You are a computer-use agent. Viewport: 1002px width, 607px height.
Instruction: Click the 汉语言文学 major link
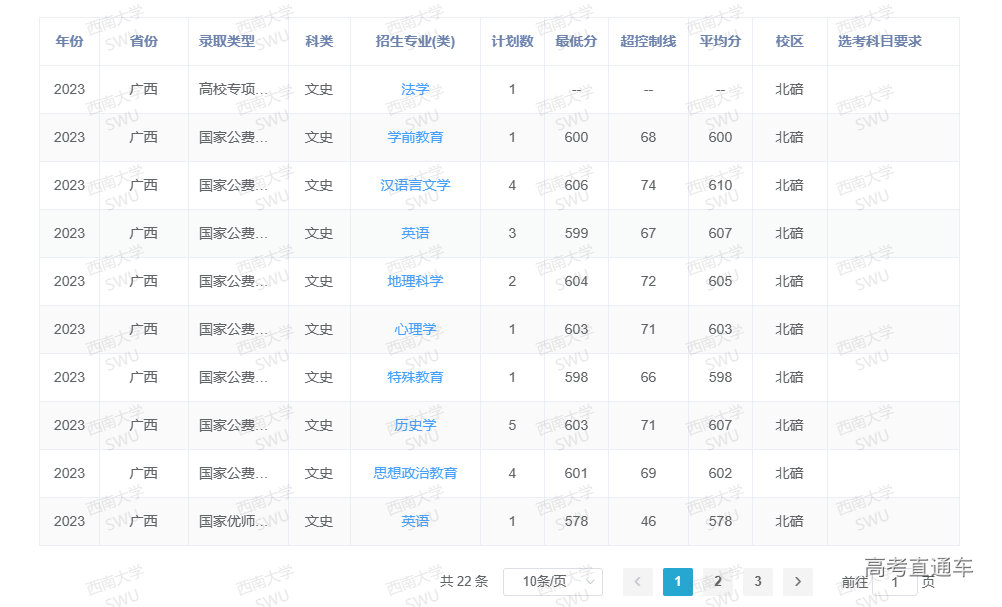point(415,185)
